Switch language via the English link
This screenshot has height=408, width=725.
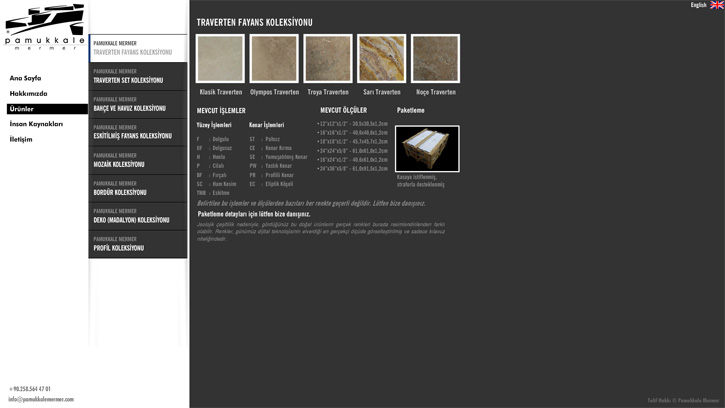coord(698,5)
